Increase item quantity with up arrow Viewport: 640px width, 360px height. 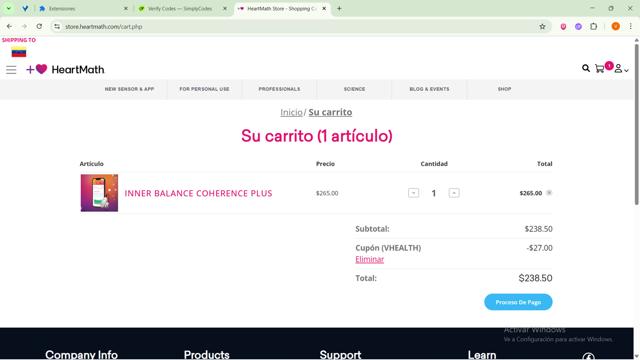click(454, 193)
